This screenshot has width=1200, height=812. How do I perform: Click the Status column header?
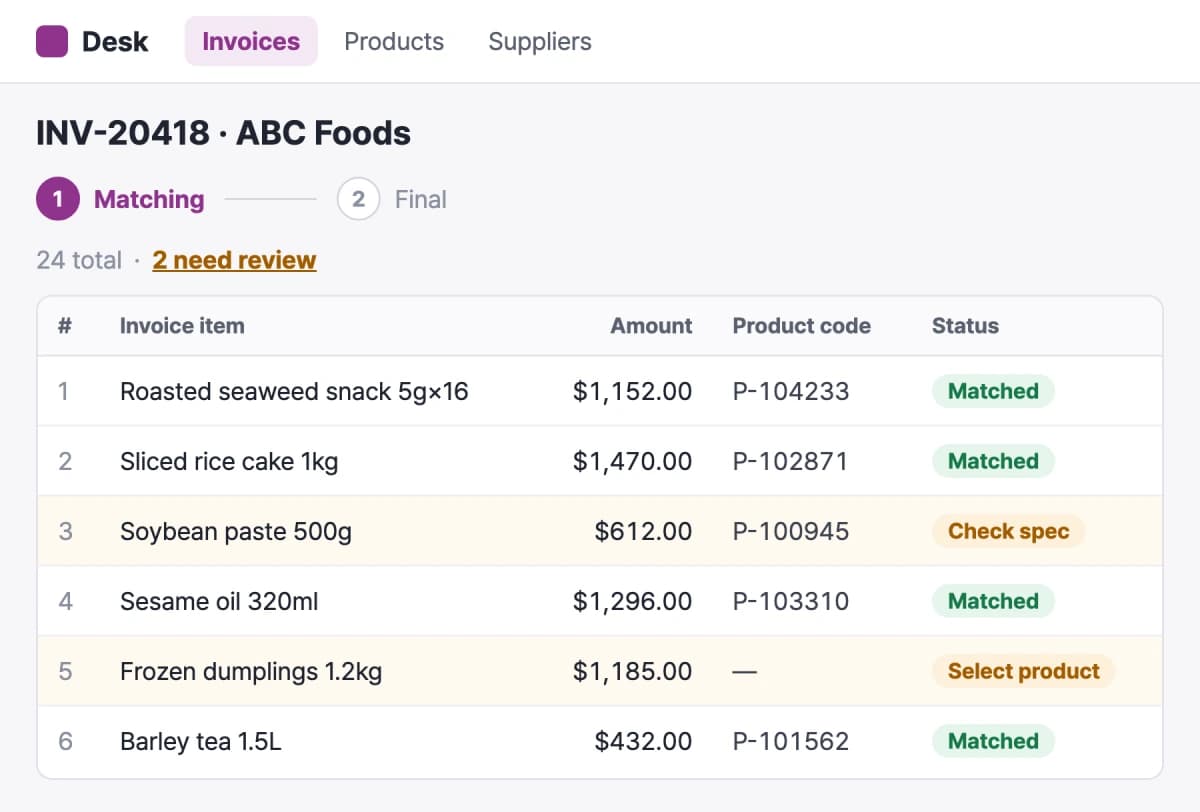pos(965,326)
